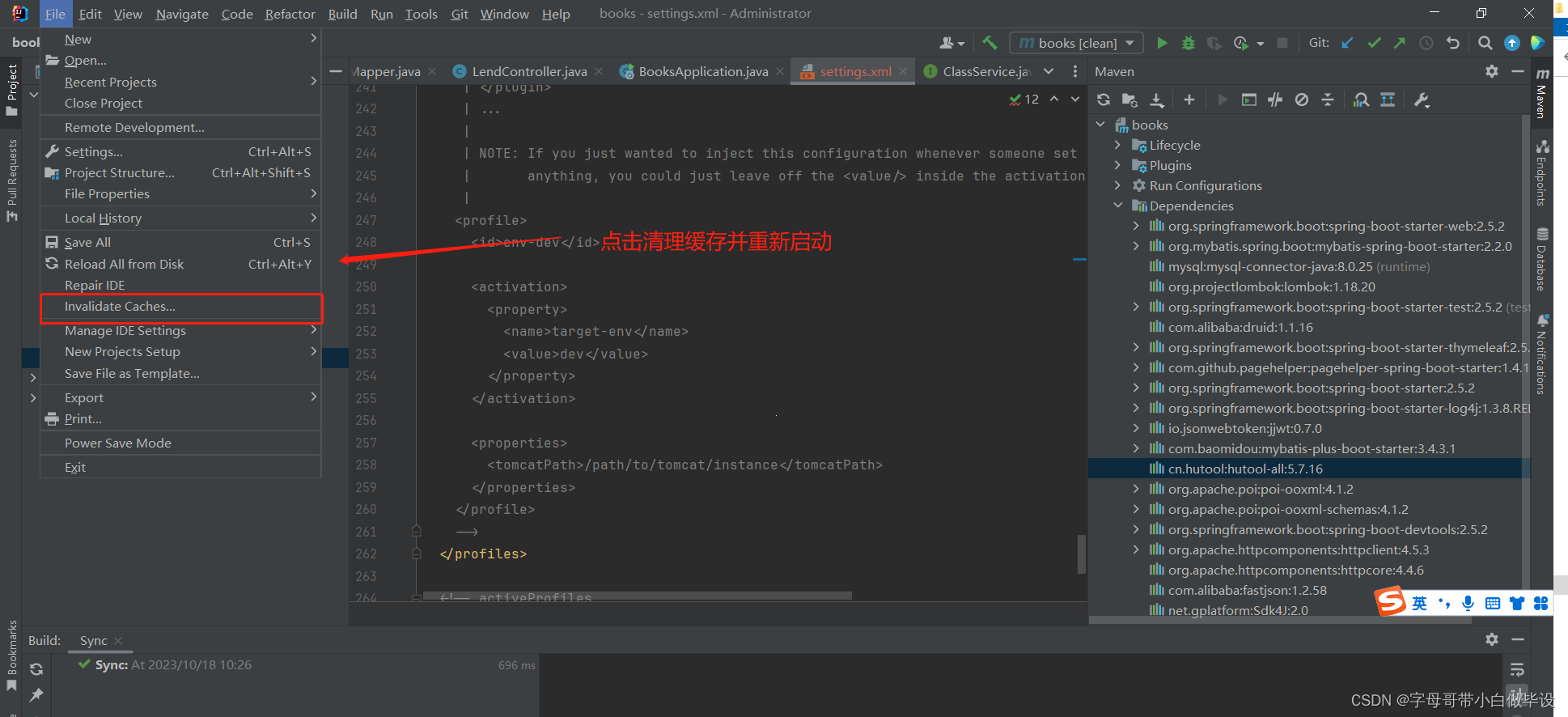The image size is (1568, 717).
Task: Generate sources and update folders in Maven
Action: pyautogui.click(x=1129, y=100)
